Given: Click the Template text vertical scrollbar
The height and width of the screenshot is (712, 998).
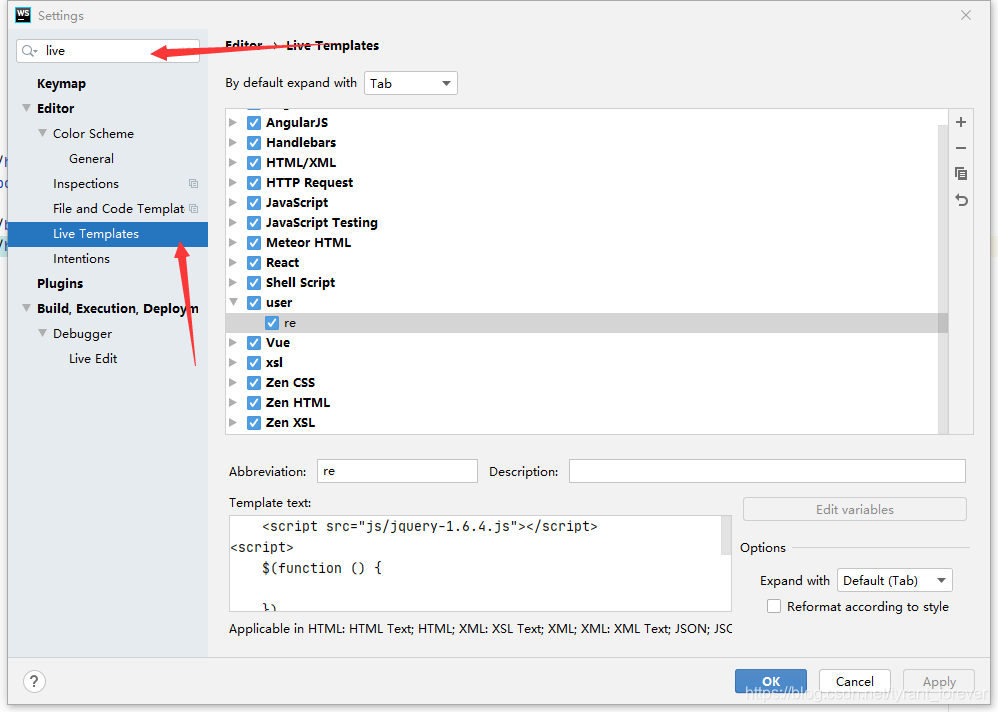Looking at the screenshot, I should point(726,536).
